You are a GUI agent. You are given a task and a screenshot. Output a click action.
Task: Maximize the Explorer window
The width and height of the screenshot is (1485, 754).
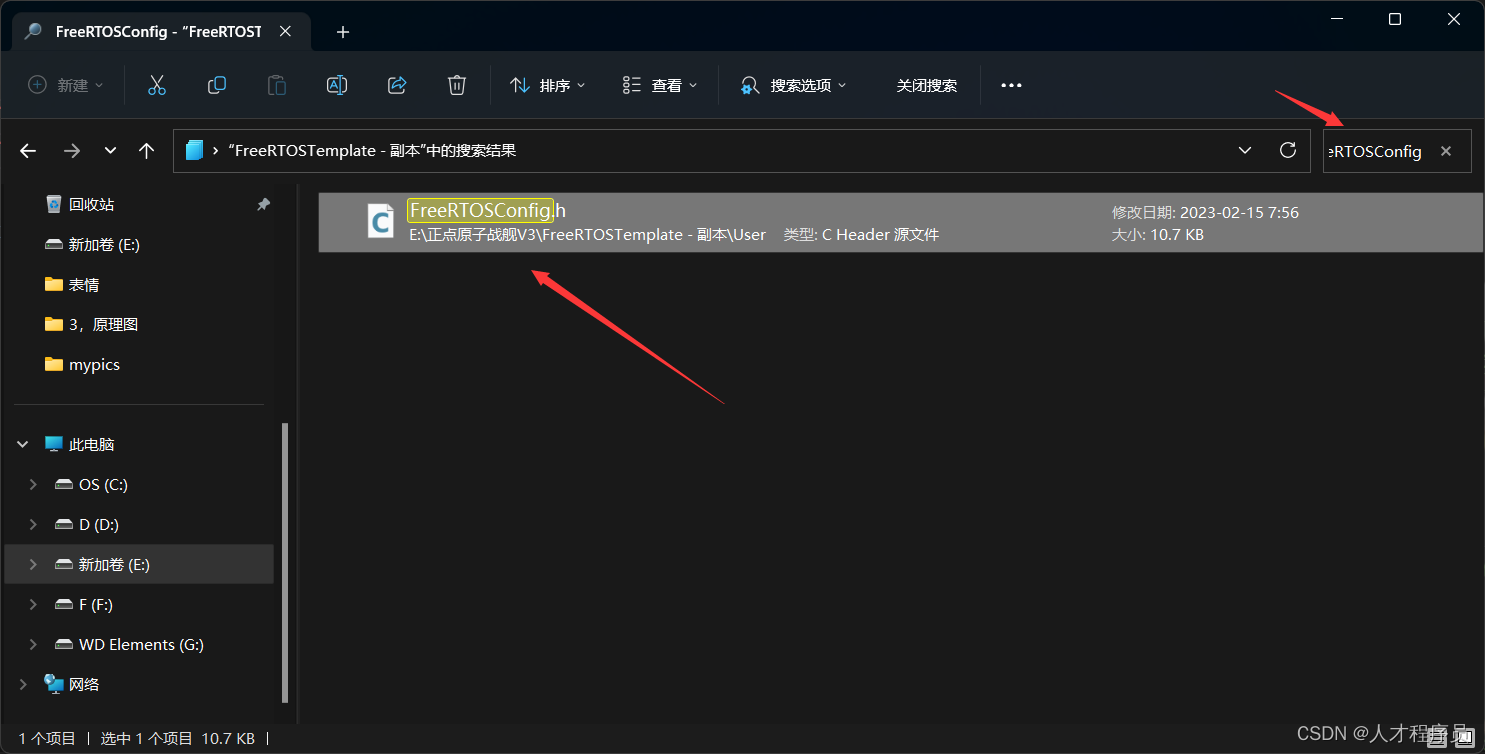[1395, 19]
